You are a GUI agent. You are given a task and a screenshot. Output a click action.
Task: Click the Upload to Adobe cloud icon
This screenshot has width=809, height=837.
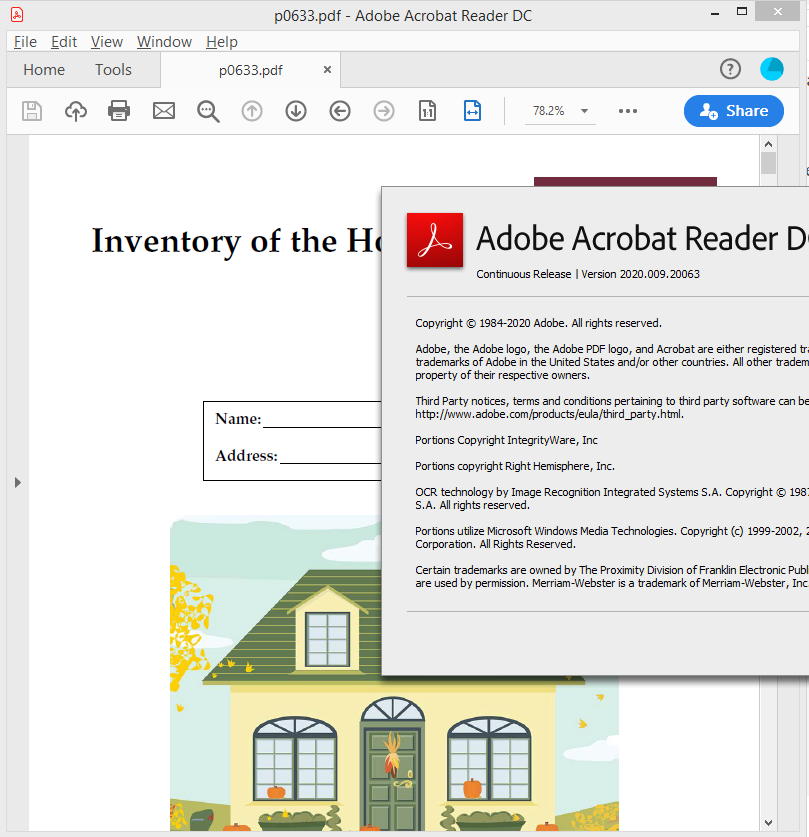tap(75, 111)
